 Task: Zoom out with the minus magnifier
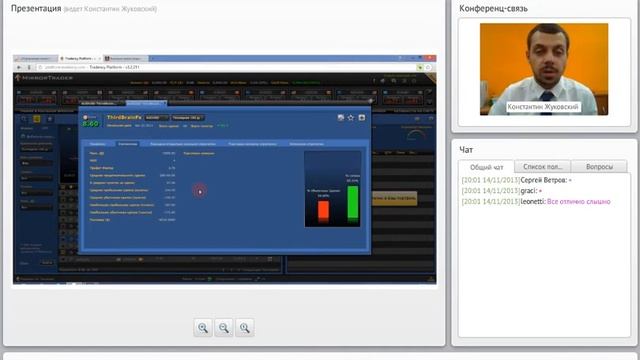click(x=224, y=328)
